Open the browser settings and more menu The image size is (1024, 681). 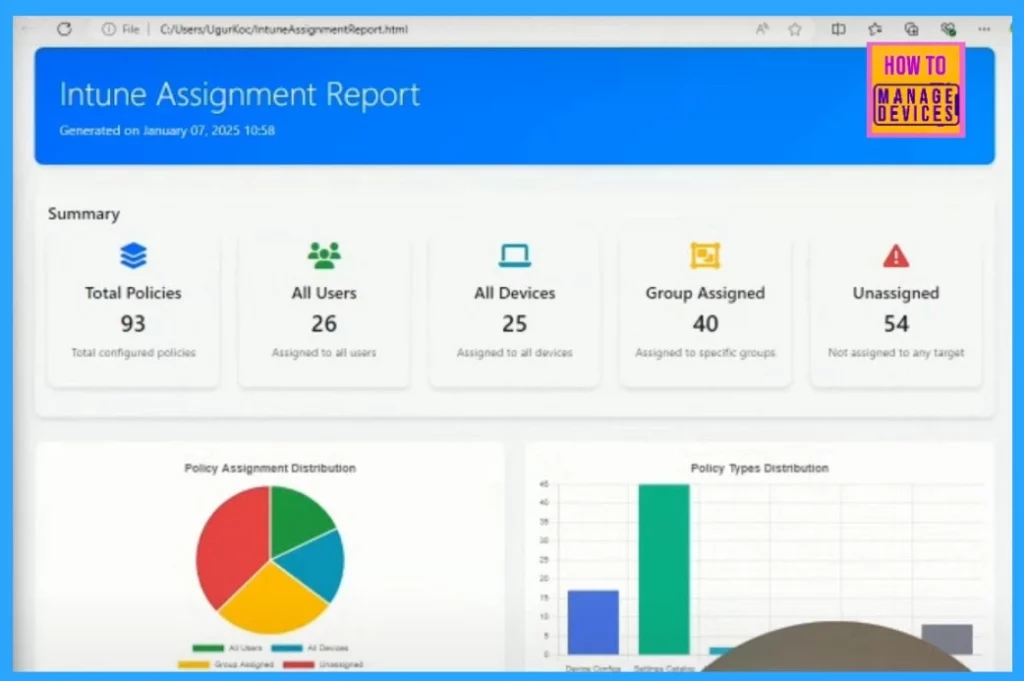984,29
